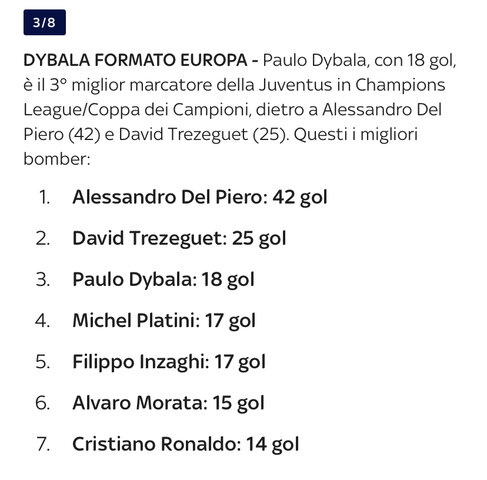Click list number 2 beside Trezeguet
This screenshot has width=487, height=480.
(43, 238)
